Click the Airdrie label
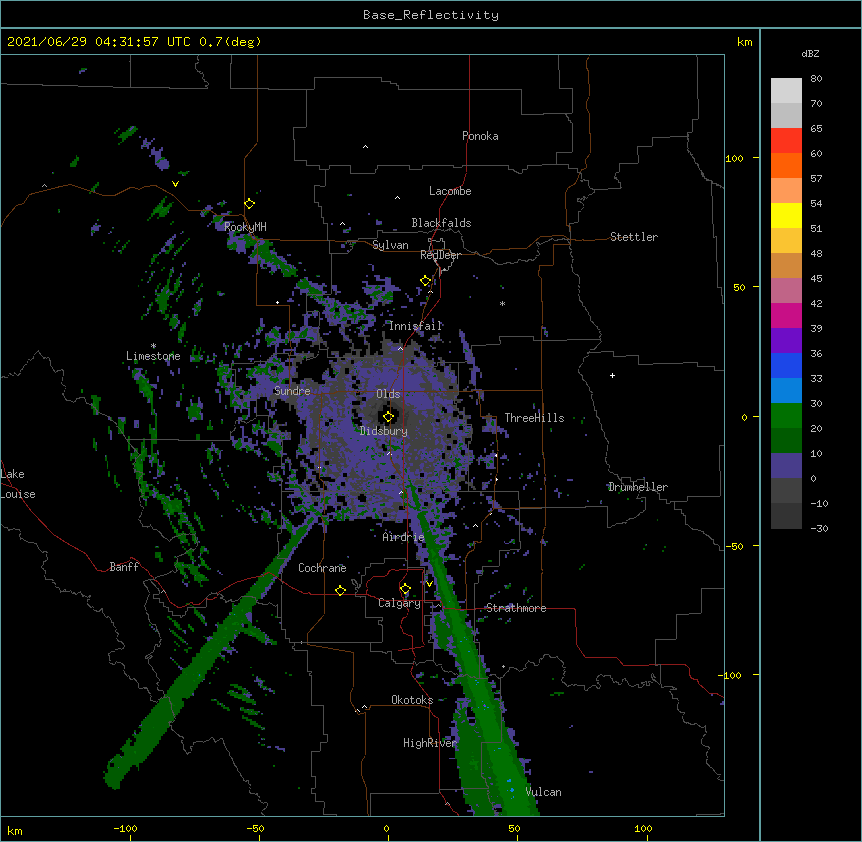862x842 pixels. (x=404, y=537)
